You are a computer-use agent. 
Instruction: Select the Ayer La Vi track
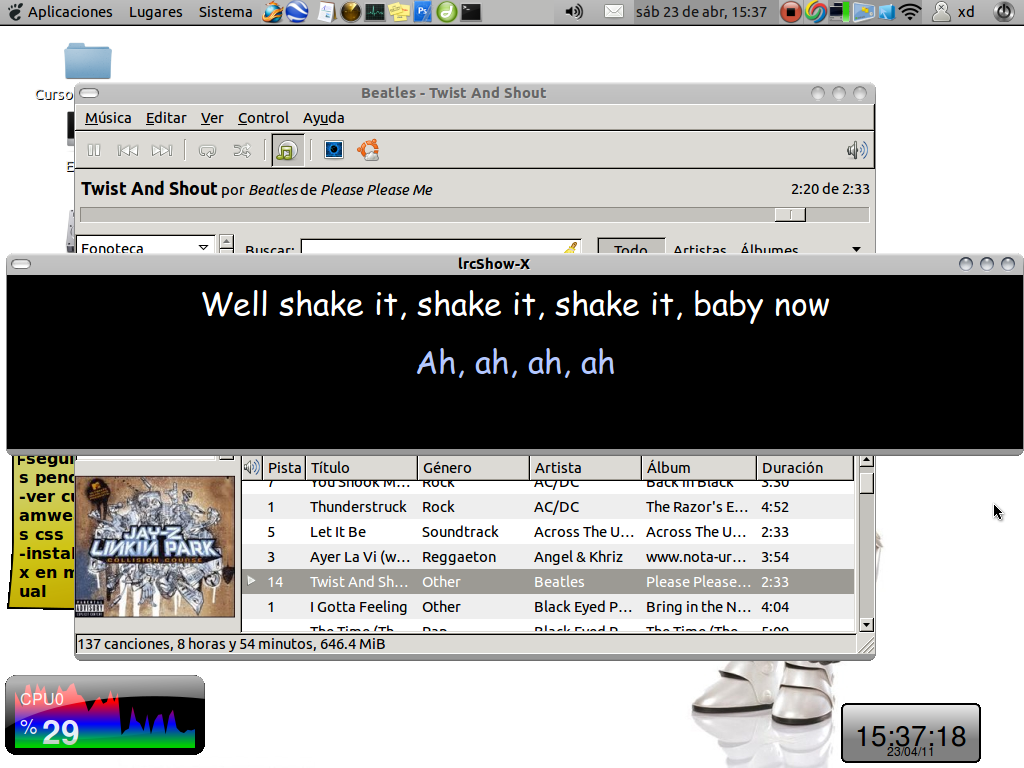click(548, 557)
